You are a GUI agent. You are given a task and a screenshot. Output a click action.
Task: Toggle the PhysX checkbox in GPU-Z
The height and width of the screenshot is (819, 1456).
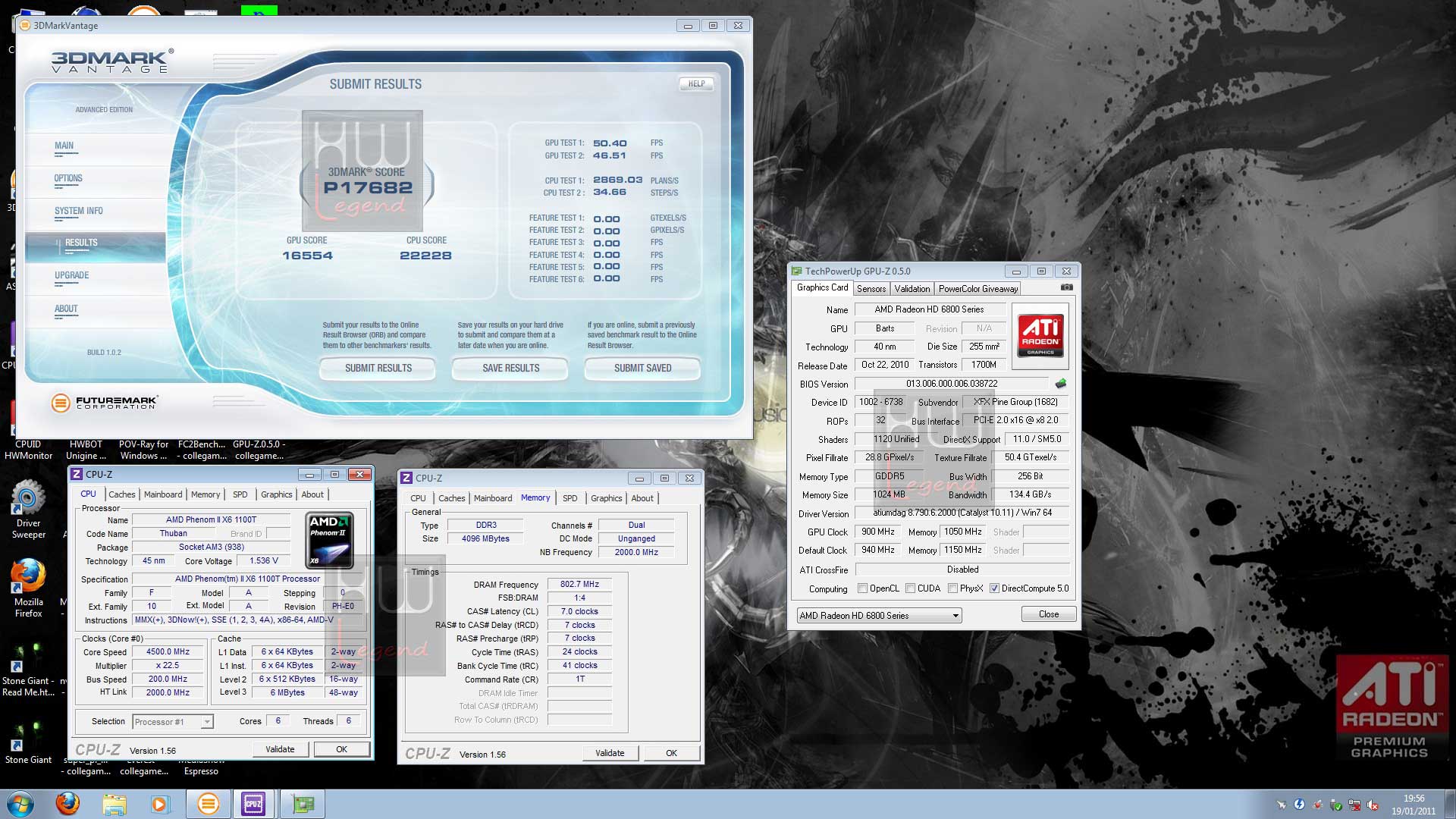[952, 588]
